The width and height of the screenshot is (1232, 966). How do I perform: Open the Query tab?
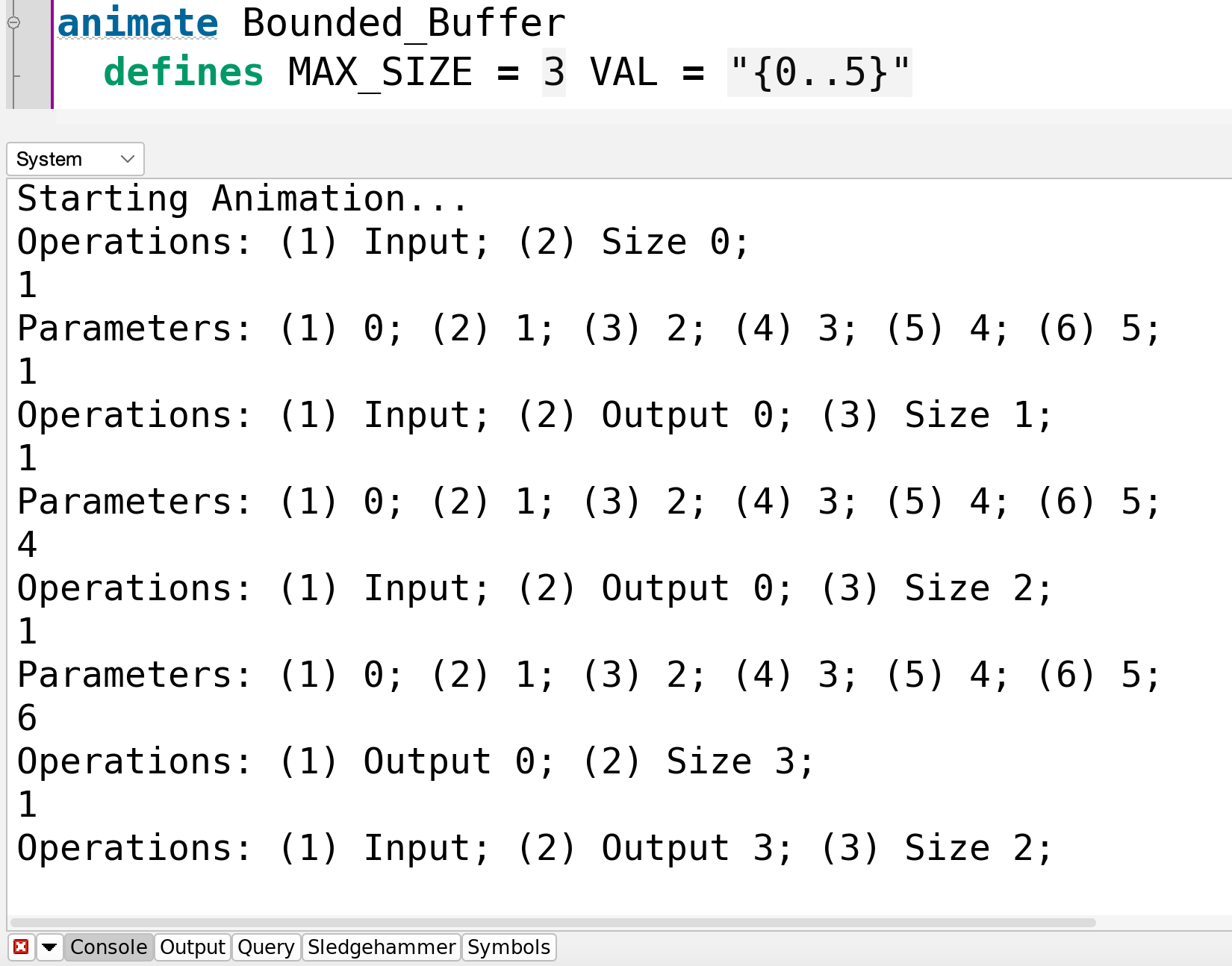pyautogui.click(x=266, y=947)
